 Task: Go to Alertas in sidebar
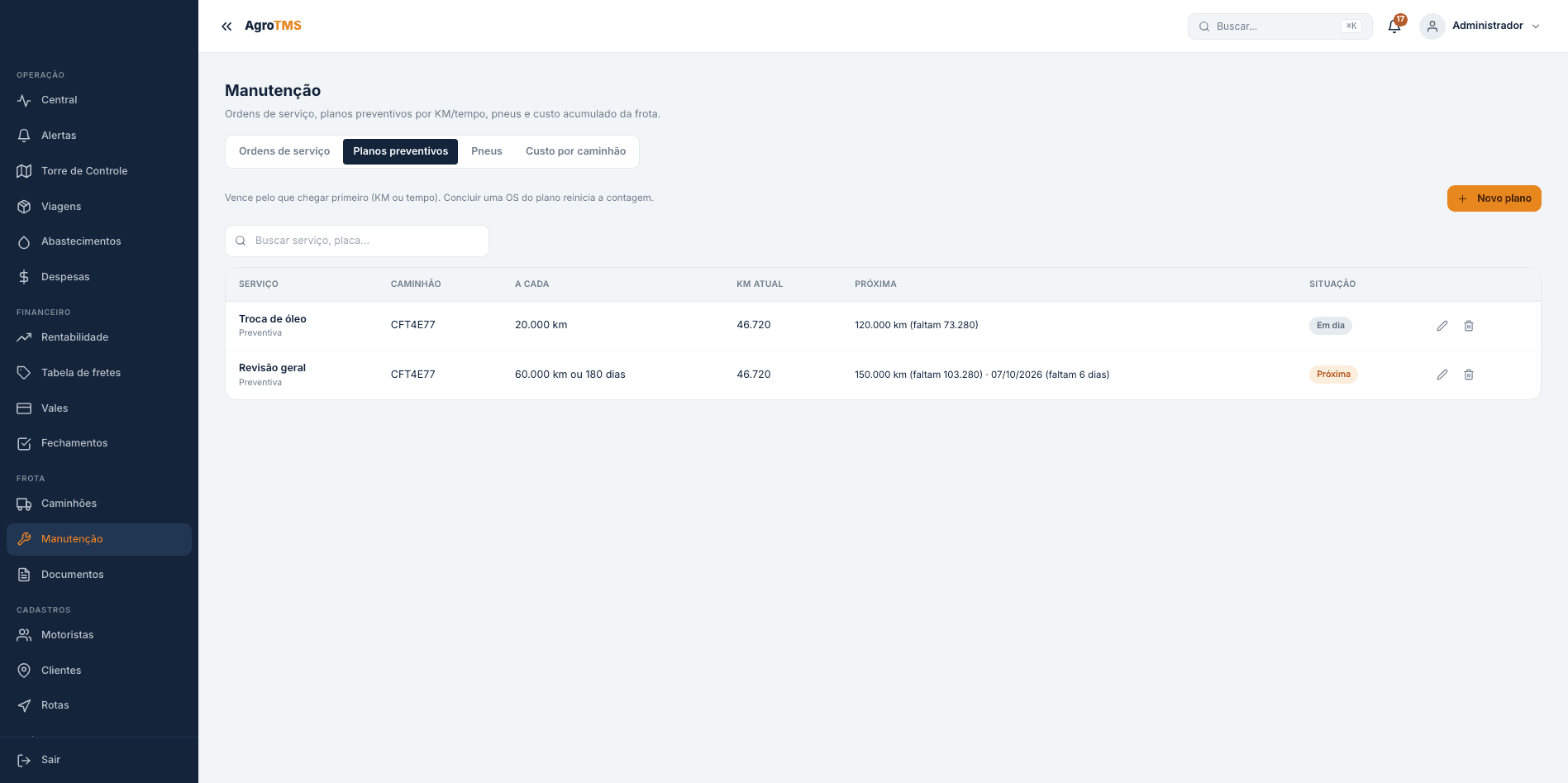pyautogui.click(x=99, y=136)
